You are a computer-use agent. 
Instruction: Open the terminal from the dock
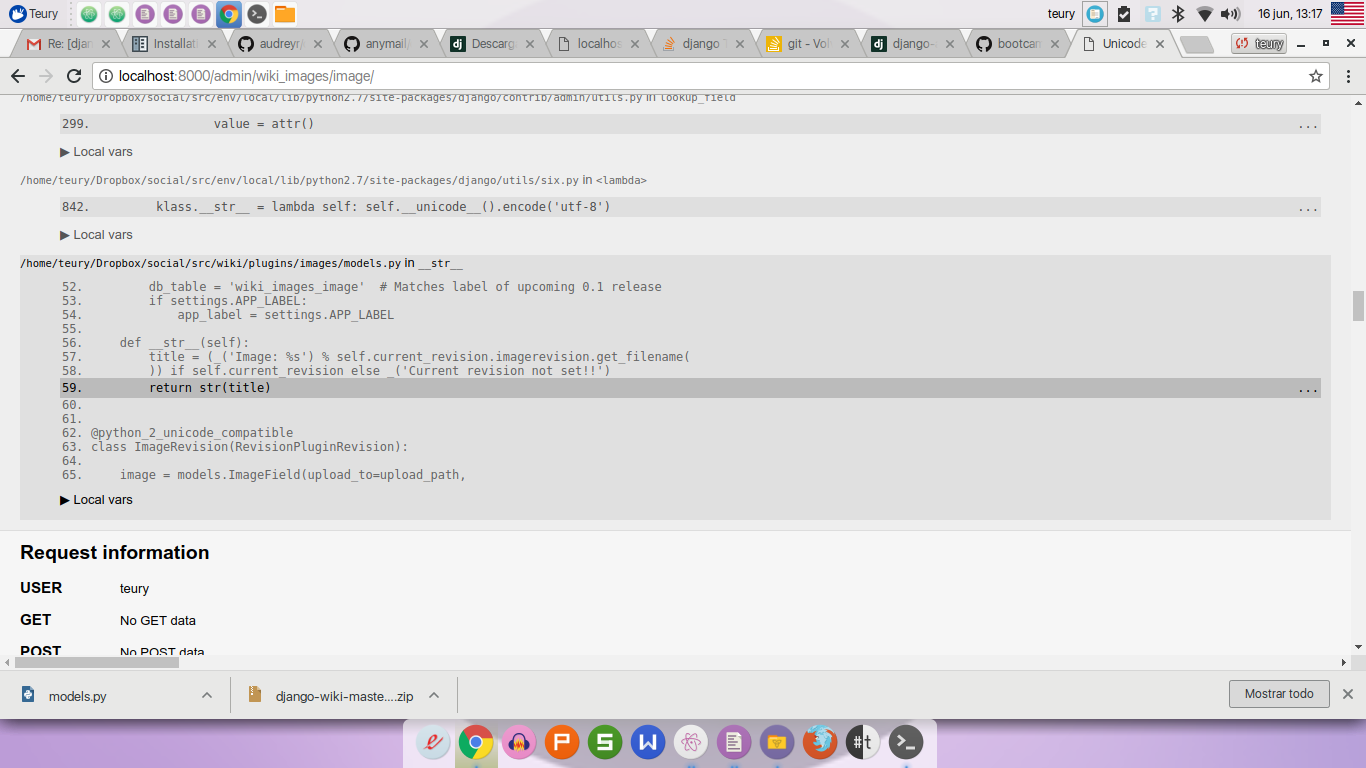point(905,742)
